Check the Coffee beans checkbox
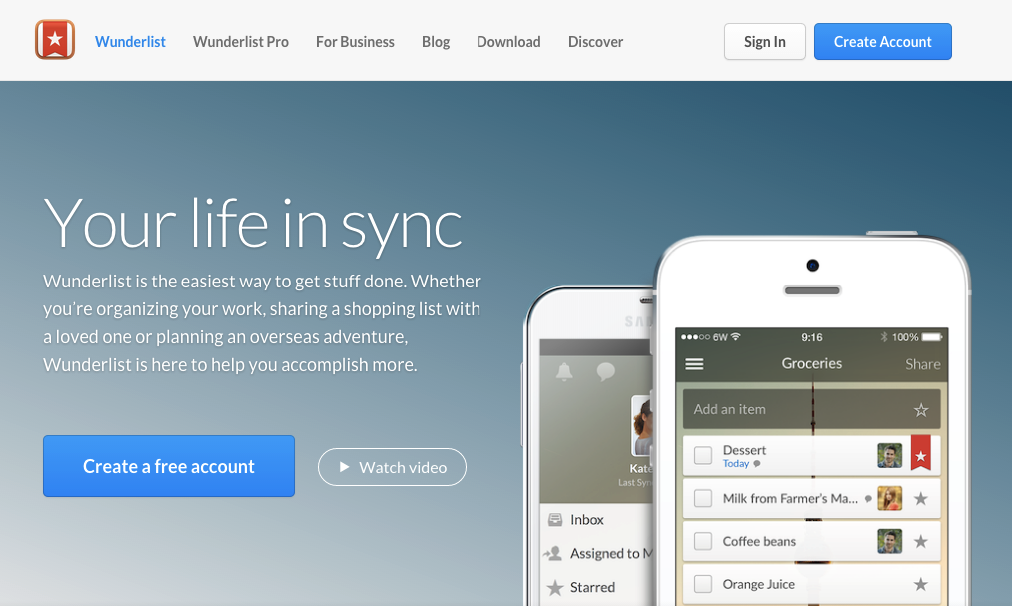 (703, 541)
